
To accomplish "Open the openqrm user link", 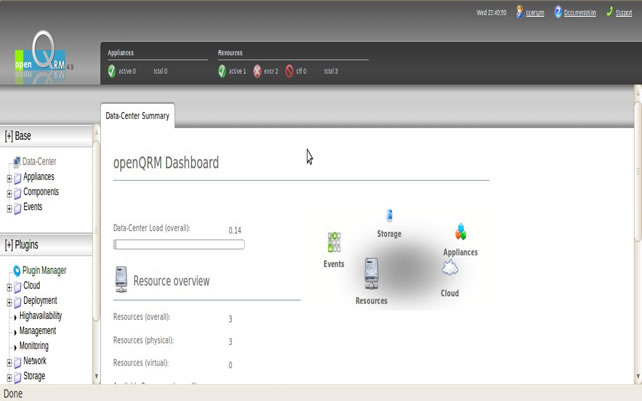I will 535,13.
